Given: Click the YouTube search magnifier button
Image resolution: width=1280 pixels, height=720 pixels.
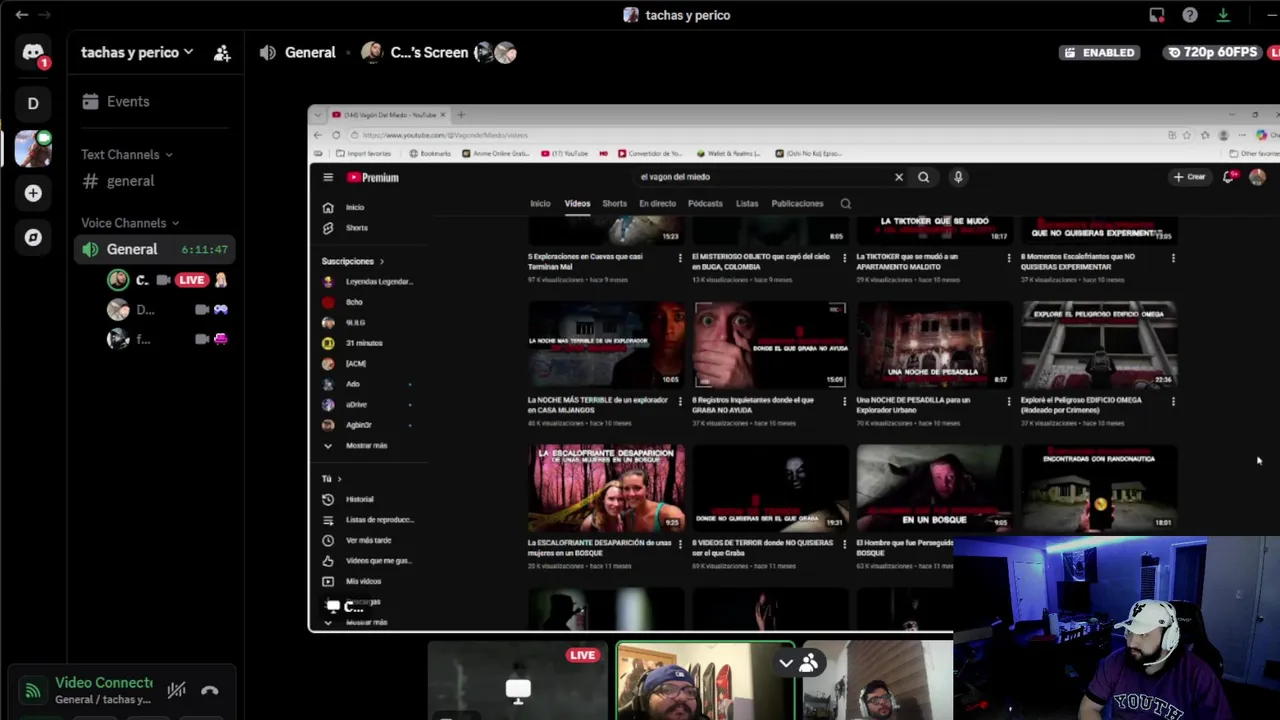Looking at the screenshot, I should pyautogui.click(x=923, y=177).
